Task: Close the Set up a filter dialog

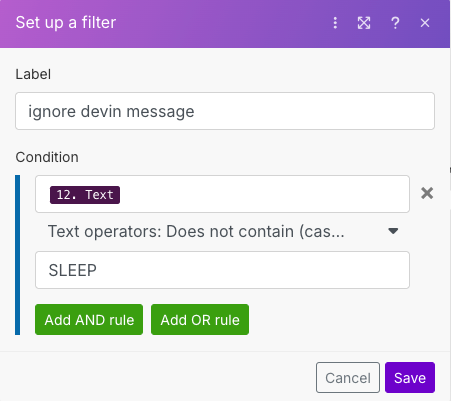Action: pyautogui.click(x=425, y=23)
